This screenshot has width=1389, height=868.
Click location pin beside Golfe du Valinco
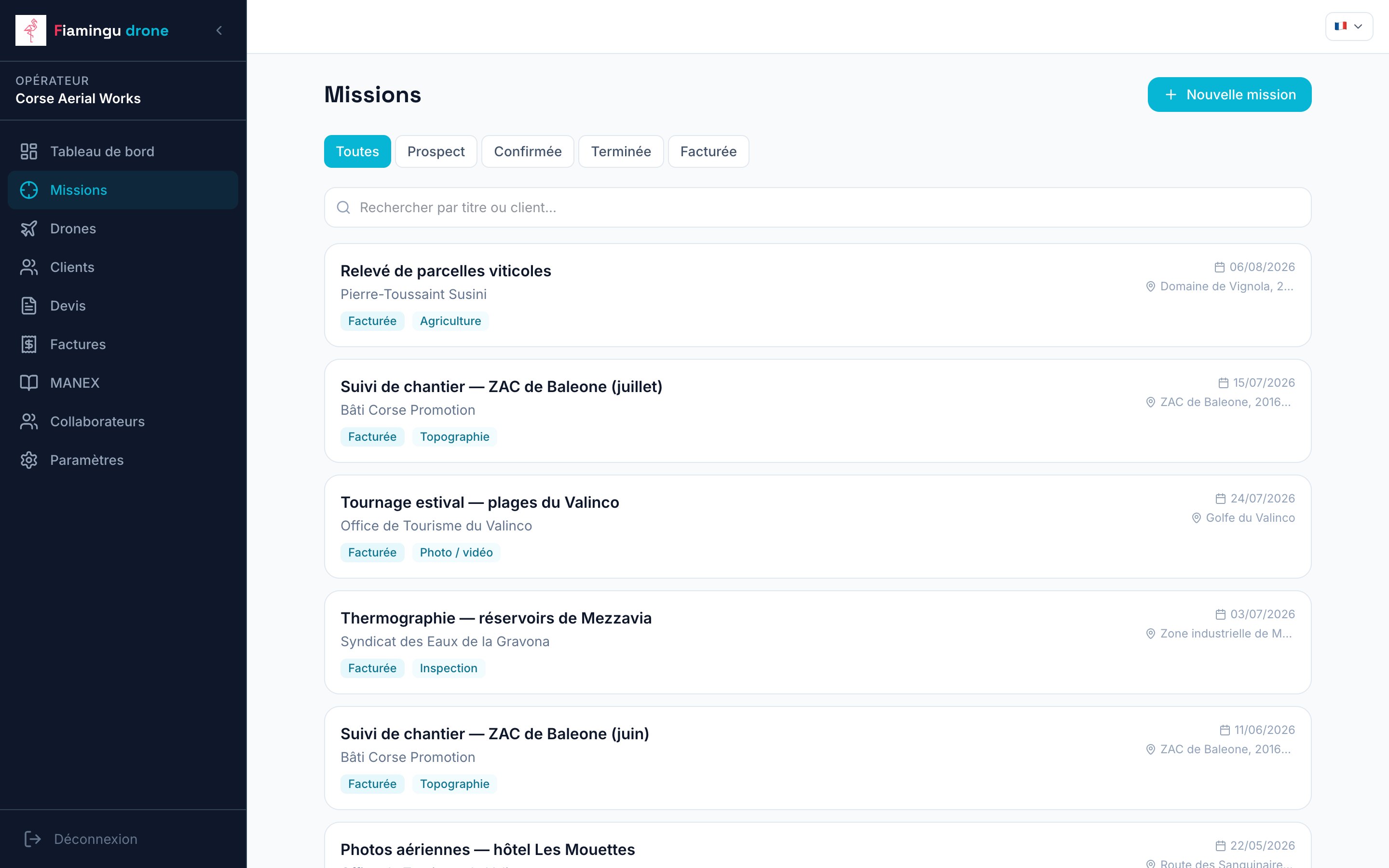(1196, 518)
